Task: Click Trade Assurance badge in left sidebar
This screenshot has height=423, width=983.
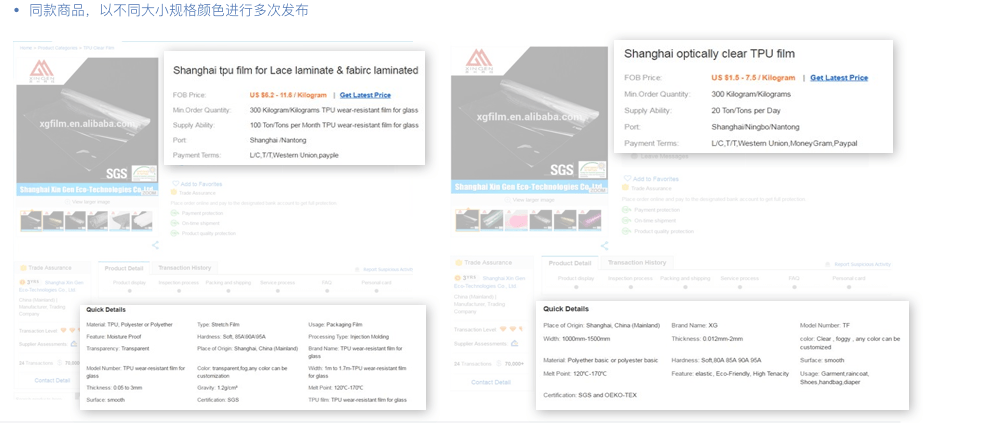Action: (46, 268)
